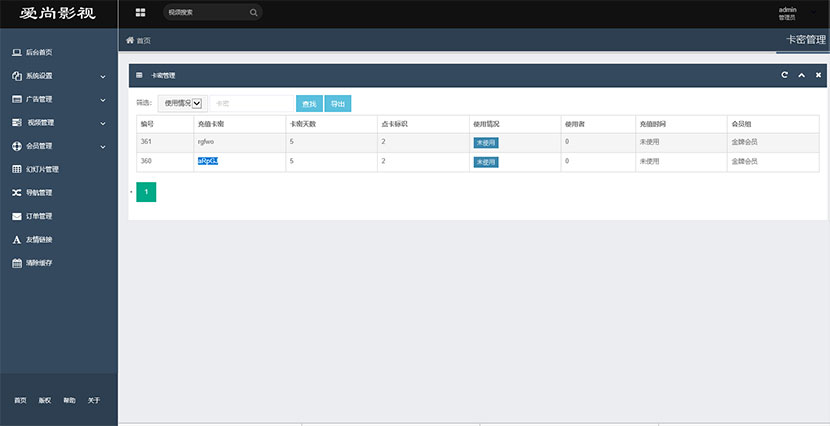The width and height of the screenshot is (830, 426).
Task: Click the home icon in breadcrumb
Action: pos(130,40)
